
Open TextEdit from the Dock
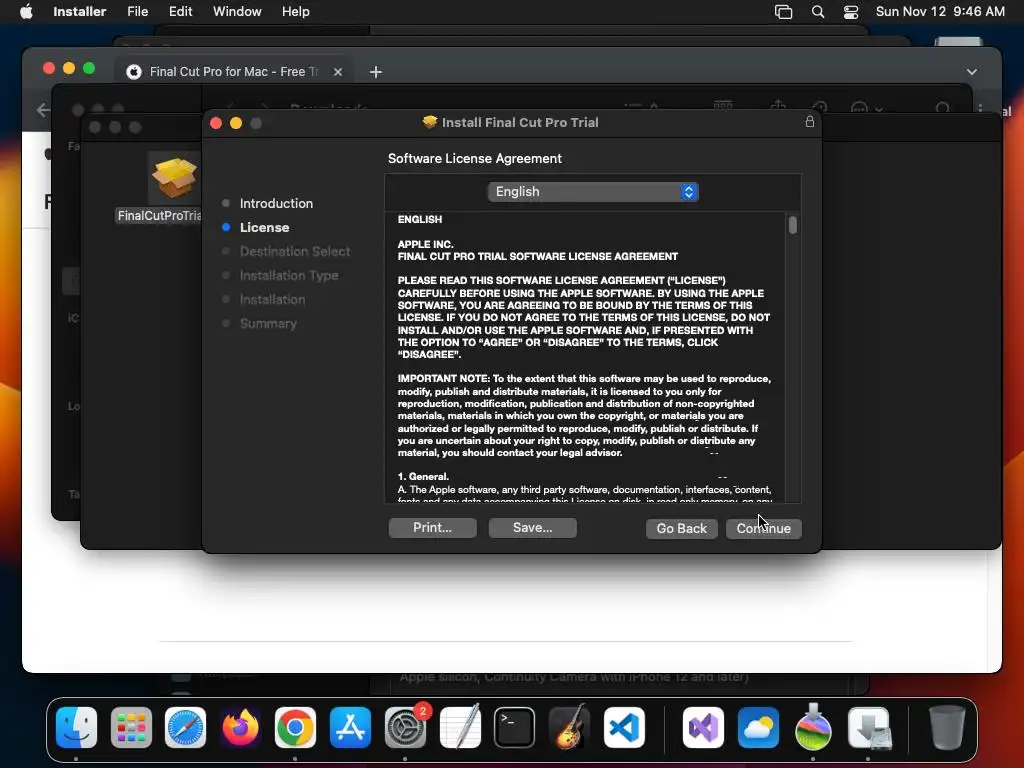tap(460, 727)
